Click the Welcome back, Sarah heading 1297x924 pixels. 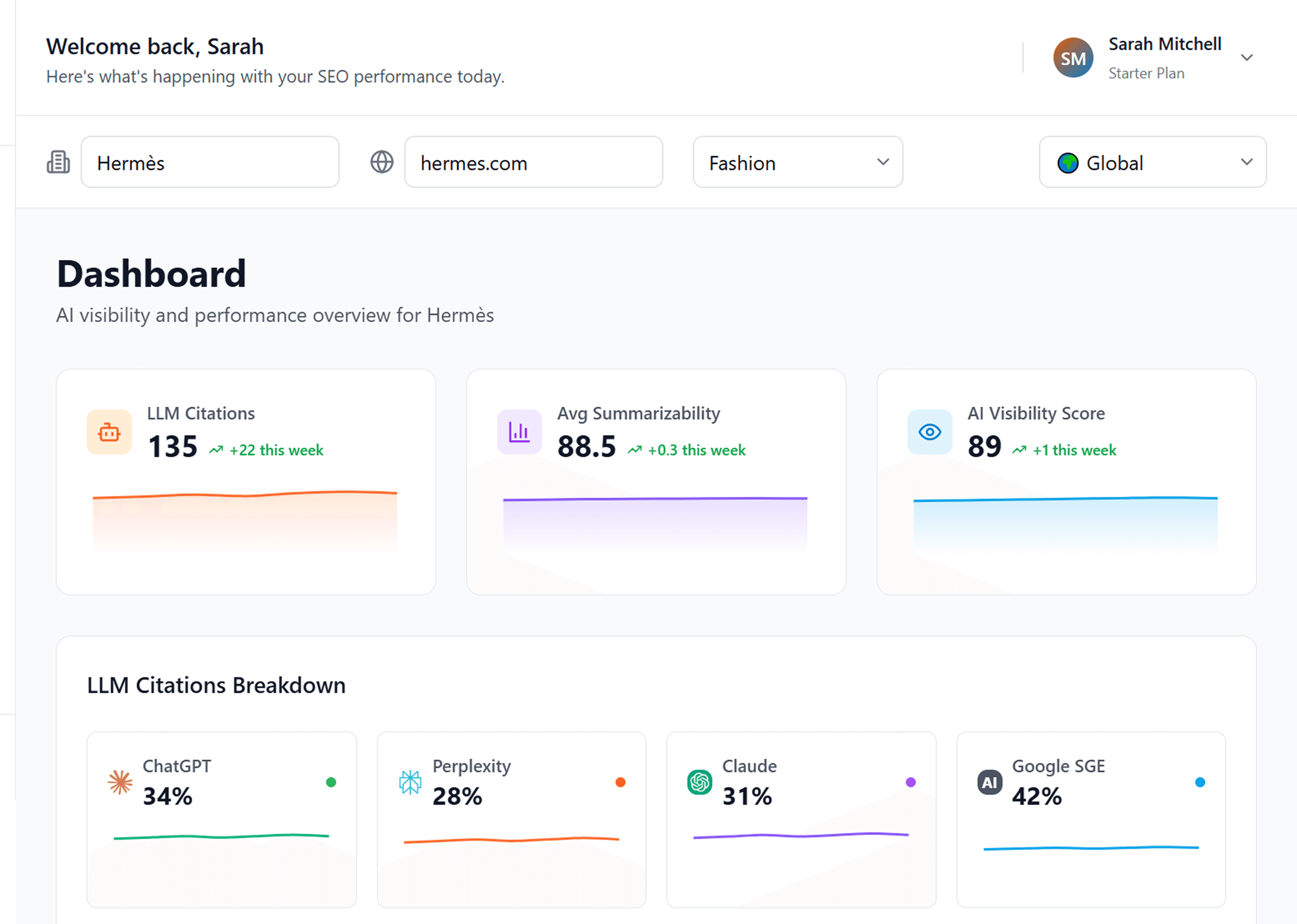tap(155, 46)
